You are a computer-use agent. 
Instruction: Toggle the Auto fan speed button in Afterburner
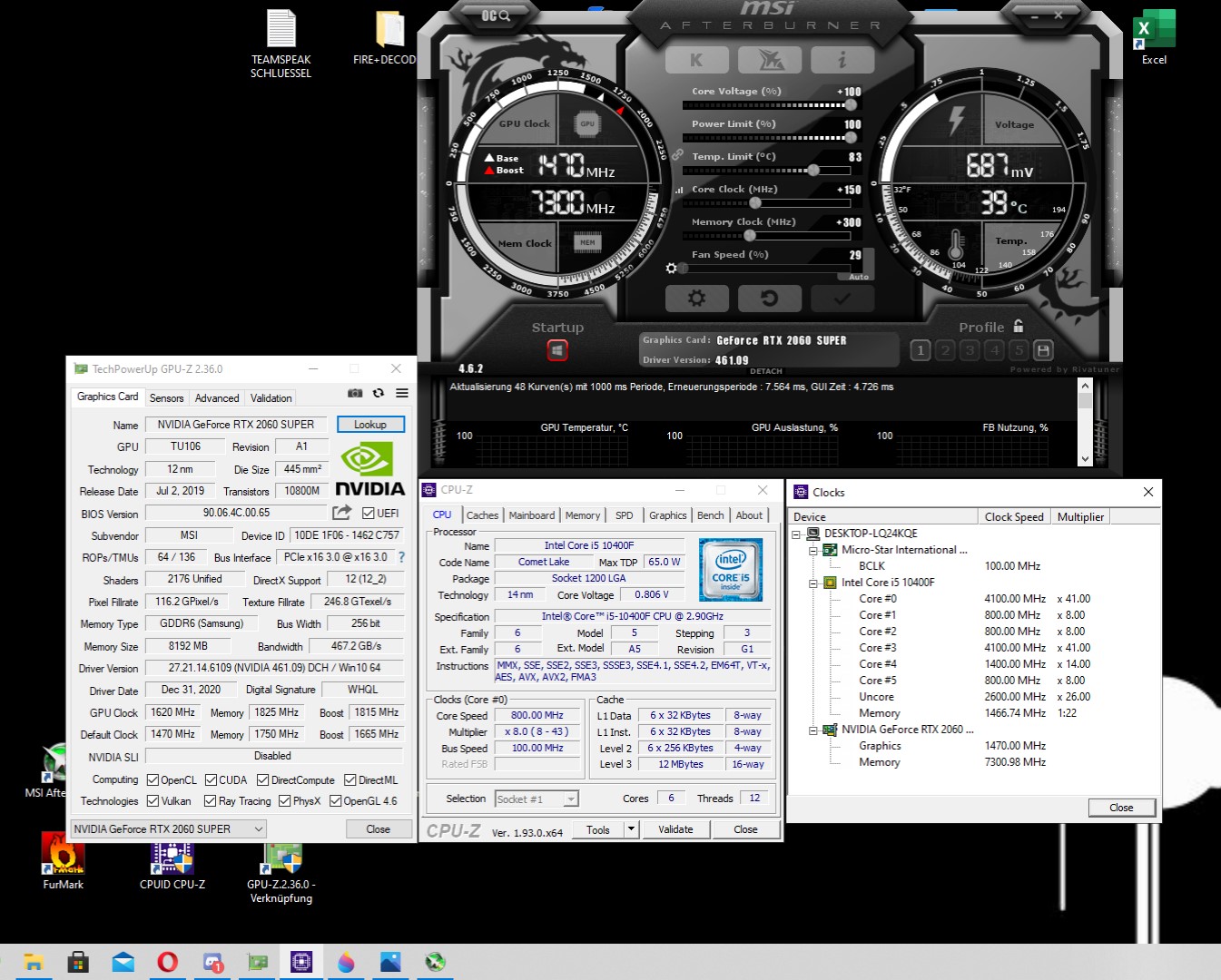click(x=859, y=277)
